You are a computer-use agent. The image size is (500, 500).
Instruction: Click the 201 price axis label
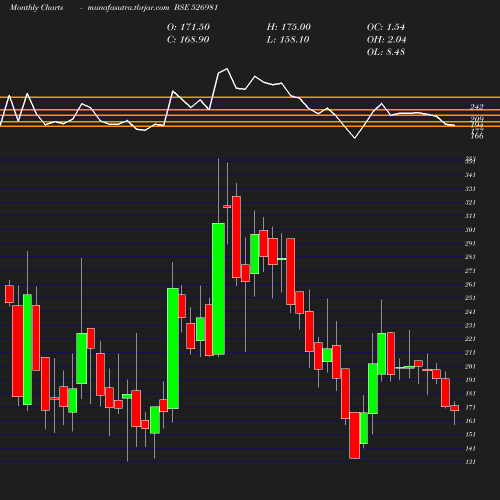coord(470,367)
